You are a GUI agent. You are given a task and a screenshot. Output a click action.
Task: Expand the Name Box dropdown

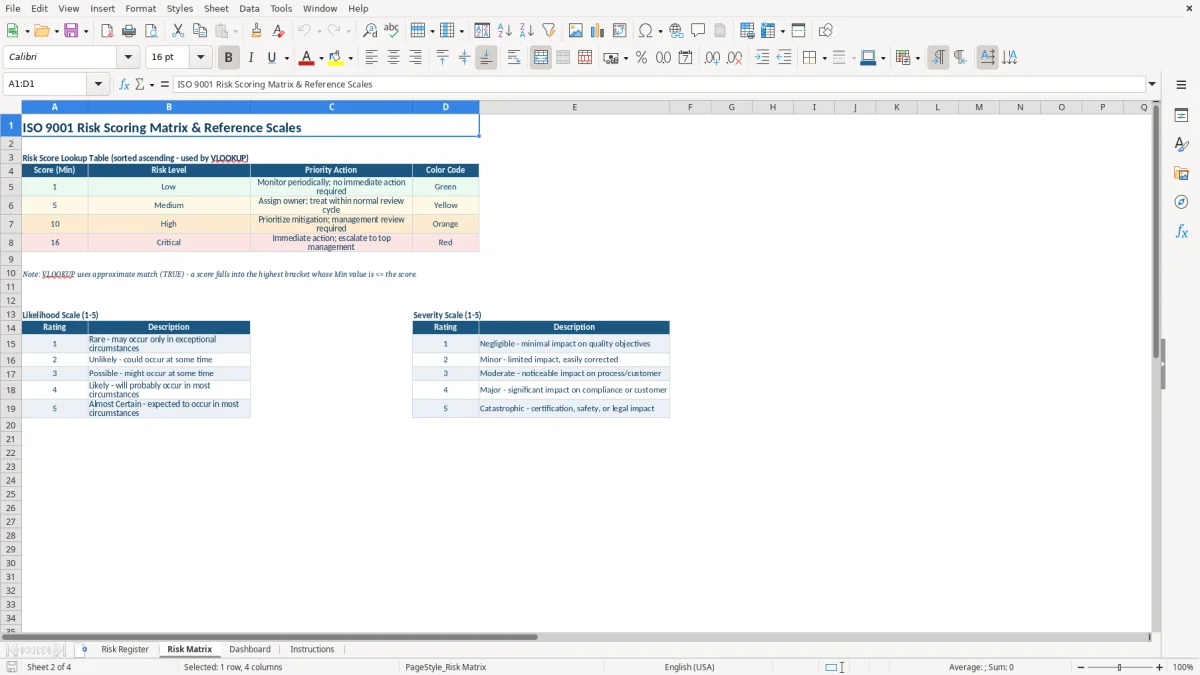pos(98,84)
